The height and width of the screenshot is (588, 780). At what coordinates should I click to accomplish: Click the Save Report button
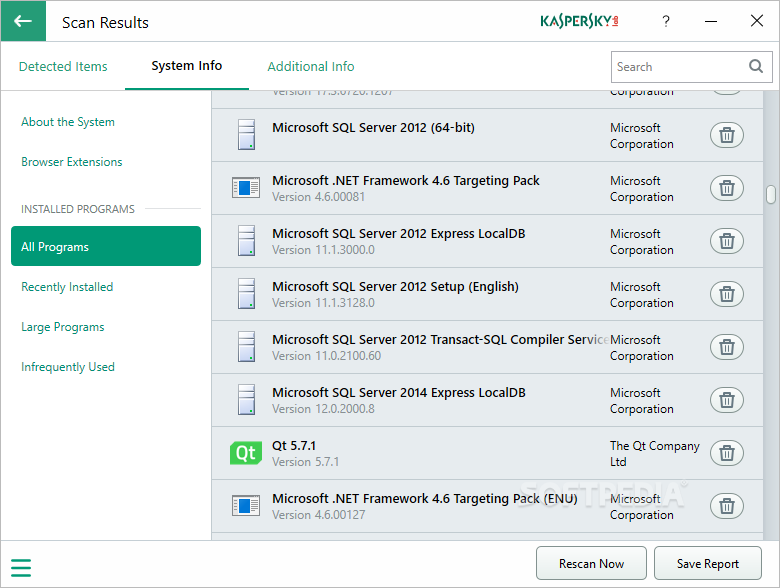pos(707,563)
